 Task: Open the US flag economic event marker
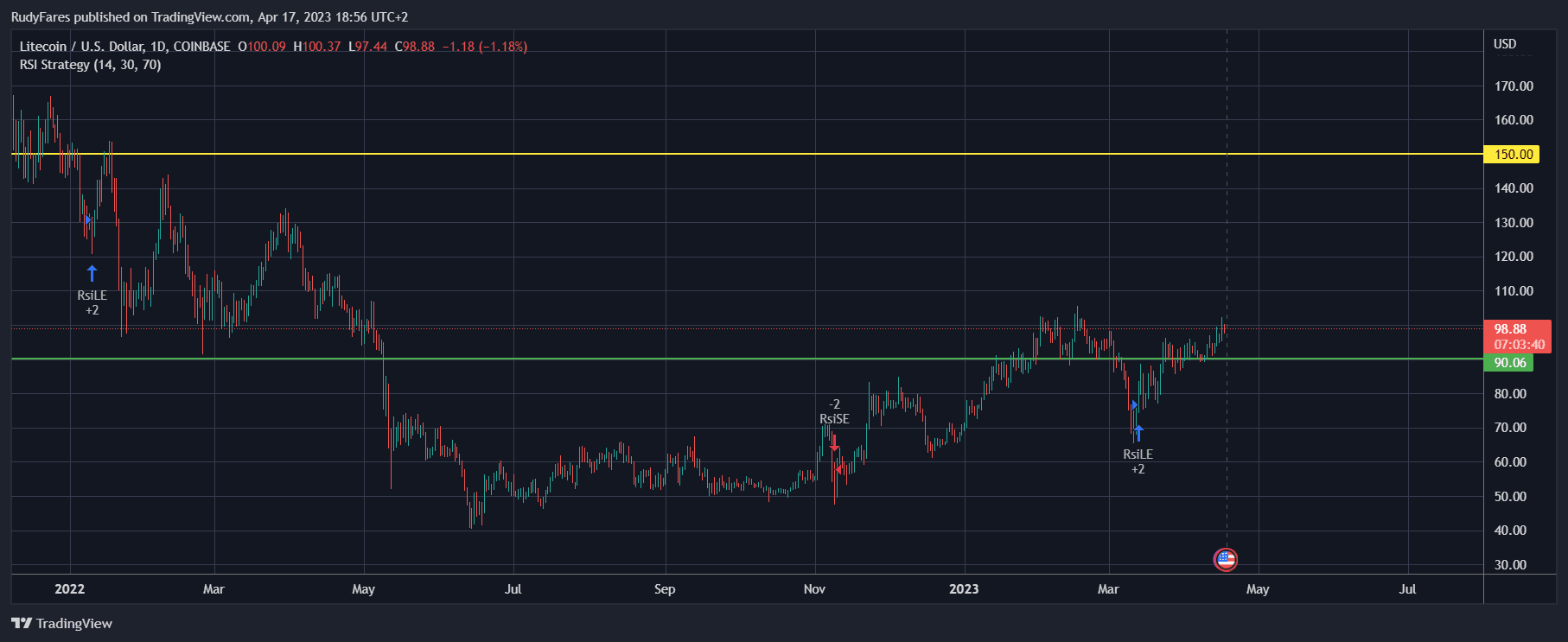tap(1225, 560)
